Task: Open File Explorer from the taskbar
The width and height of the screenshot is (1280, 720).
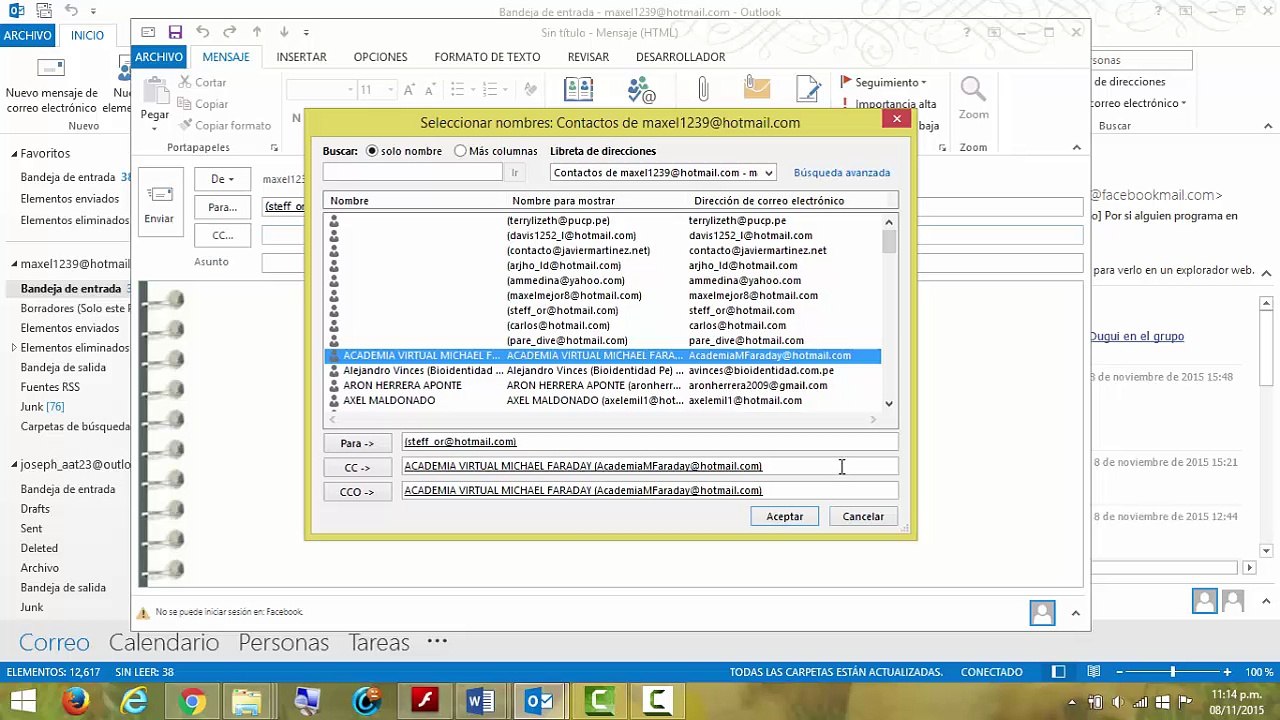Action: (247, 701)
